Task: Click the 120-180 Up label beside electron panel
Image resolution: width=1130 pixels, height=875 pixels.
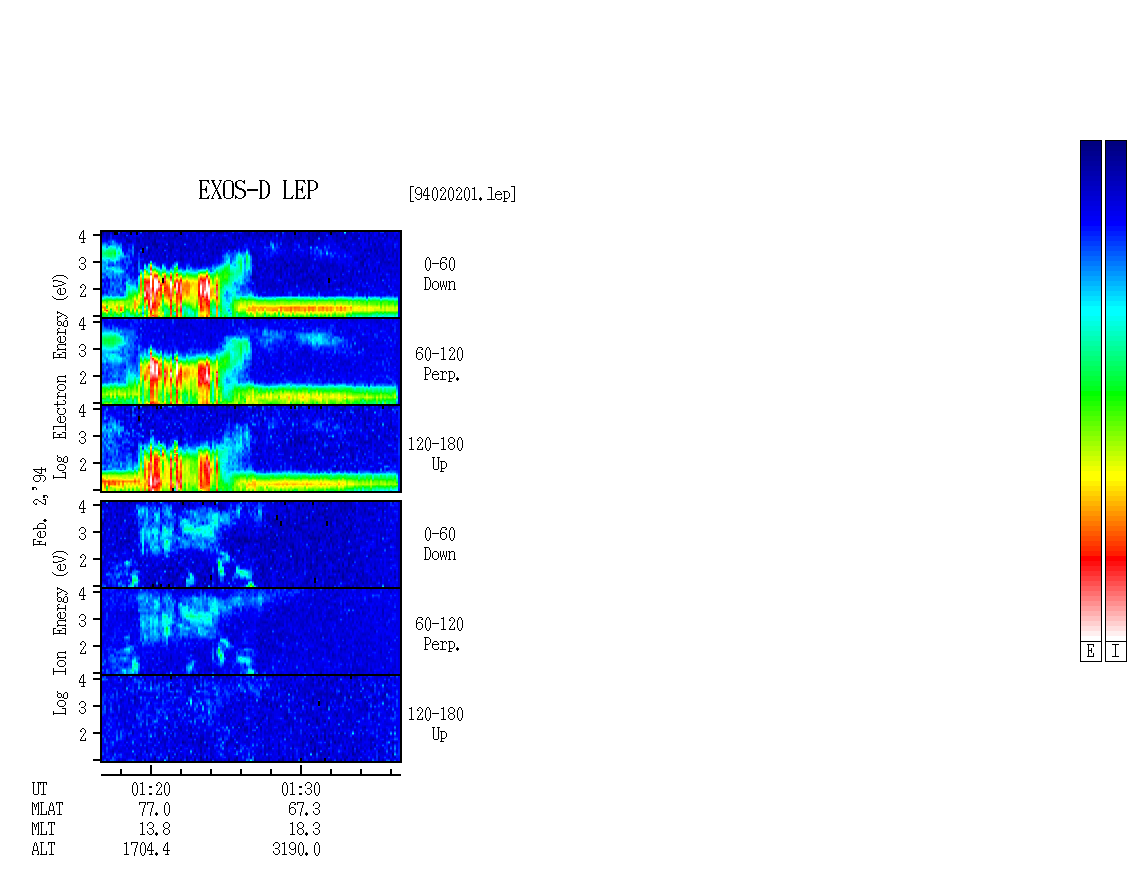Action: (436, 455)
